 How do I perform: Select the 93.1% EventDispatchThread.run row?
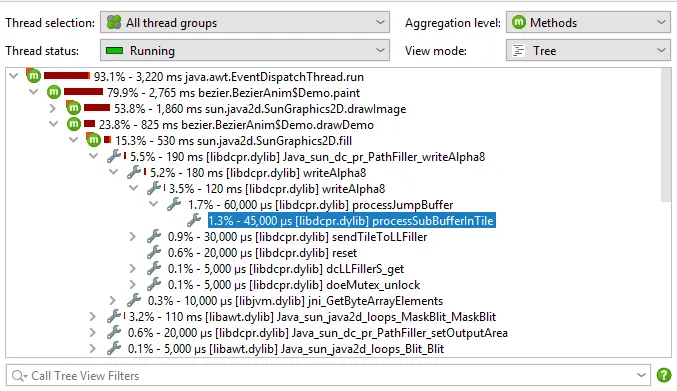[229, 76]
